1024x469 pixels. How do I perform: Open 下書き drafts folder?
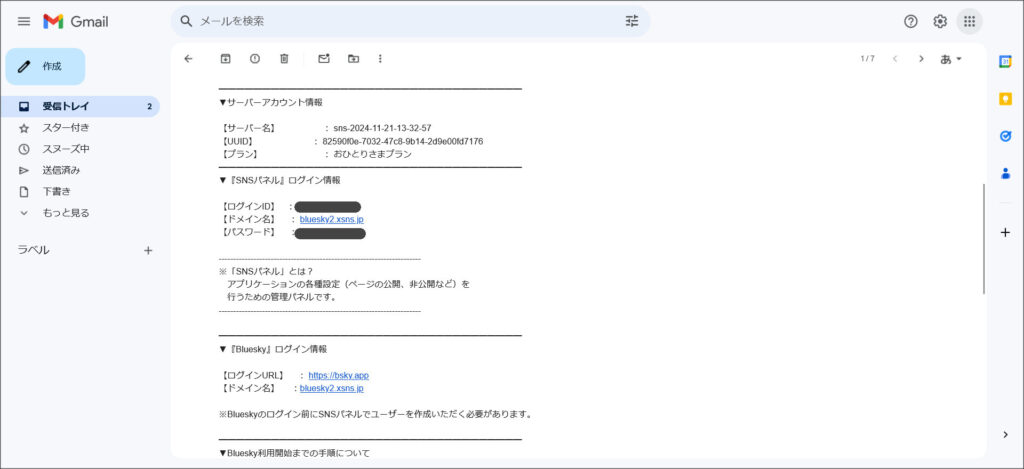pyautogui.click(x=57, y=191)
